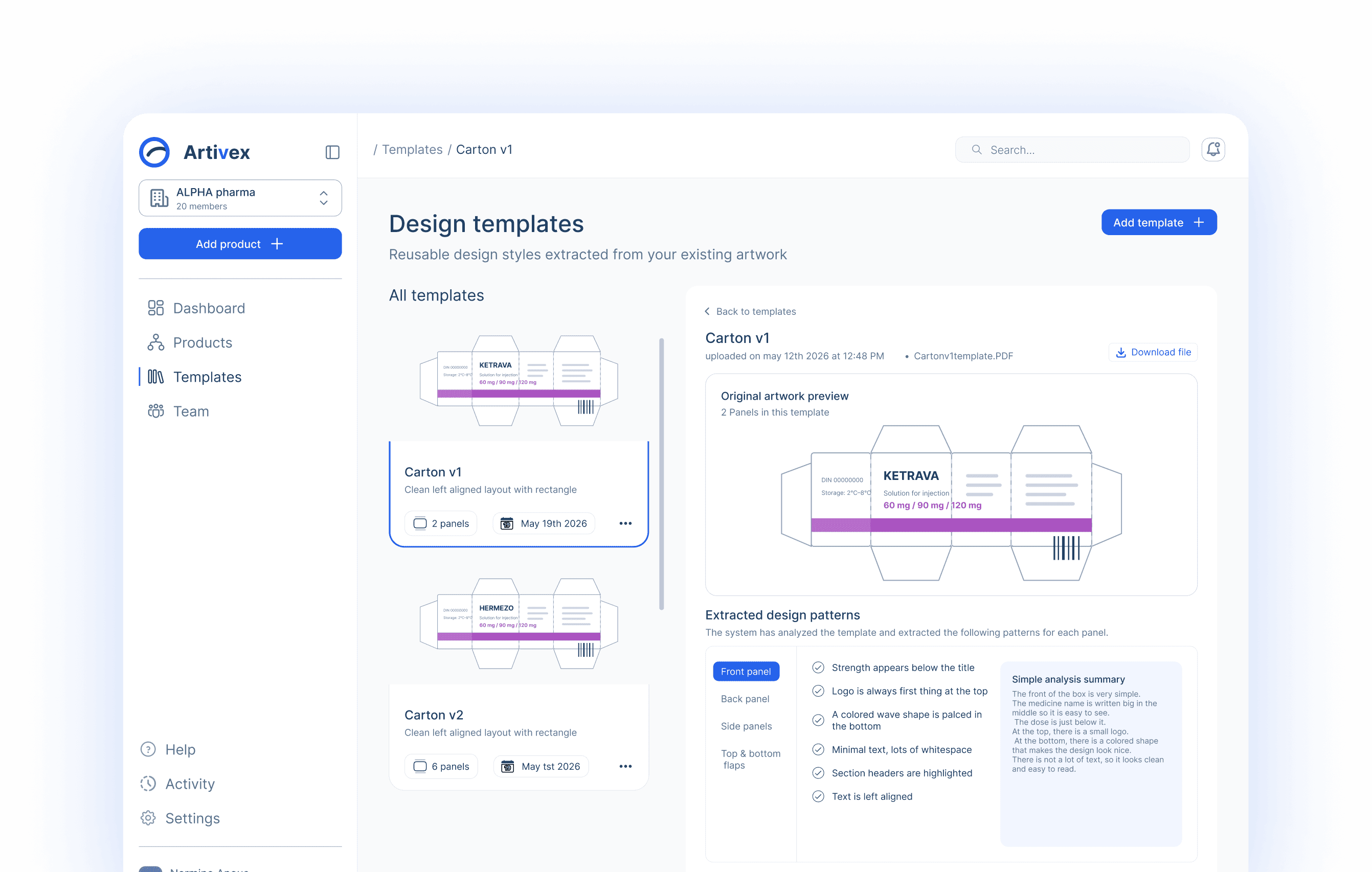Click the plus icon on Add template
The height and width of the screenshot is (872, 1372).
[1198, 222]
